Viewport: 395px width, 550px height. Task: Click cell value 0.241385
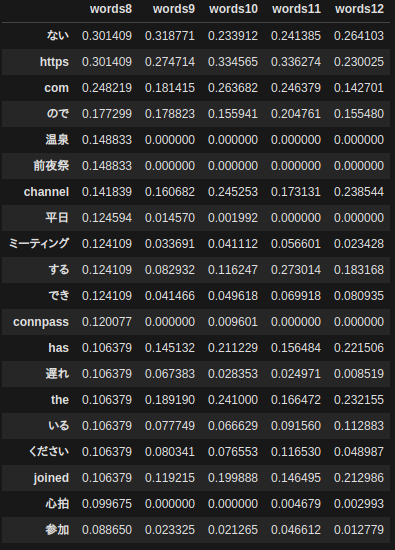point(296,36)
